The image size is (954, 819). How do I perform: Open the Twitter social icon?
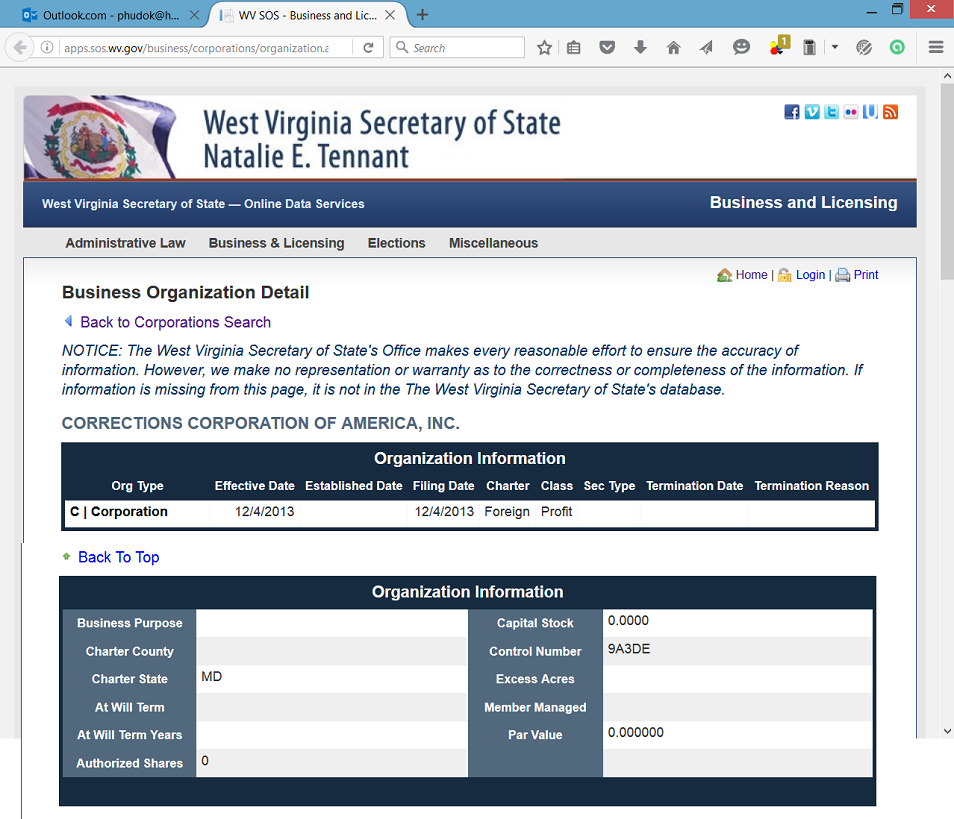831,112
